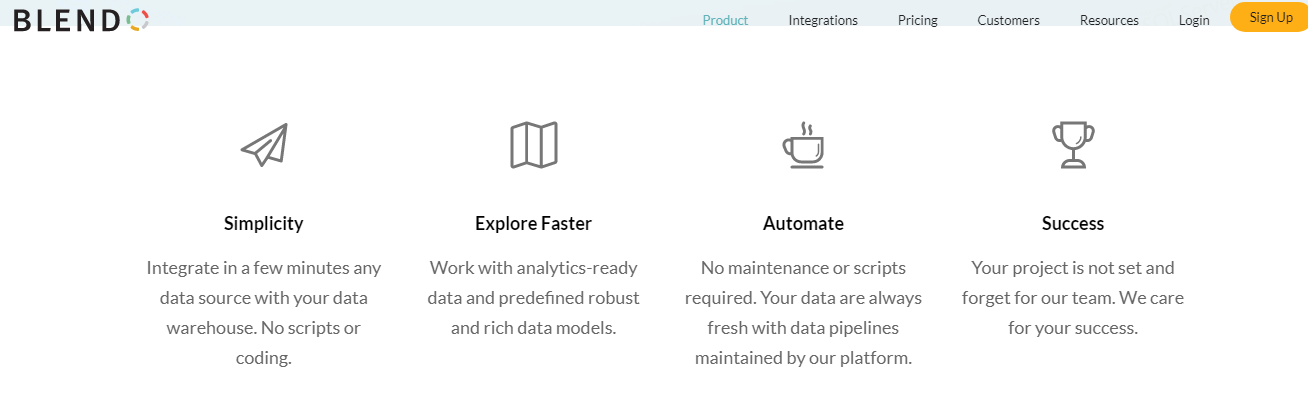1308x410 pixels.
Task: Click the analytics-ready data description text
Action: point(533,297)
